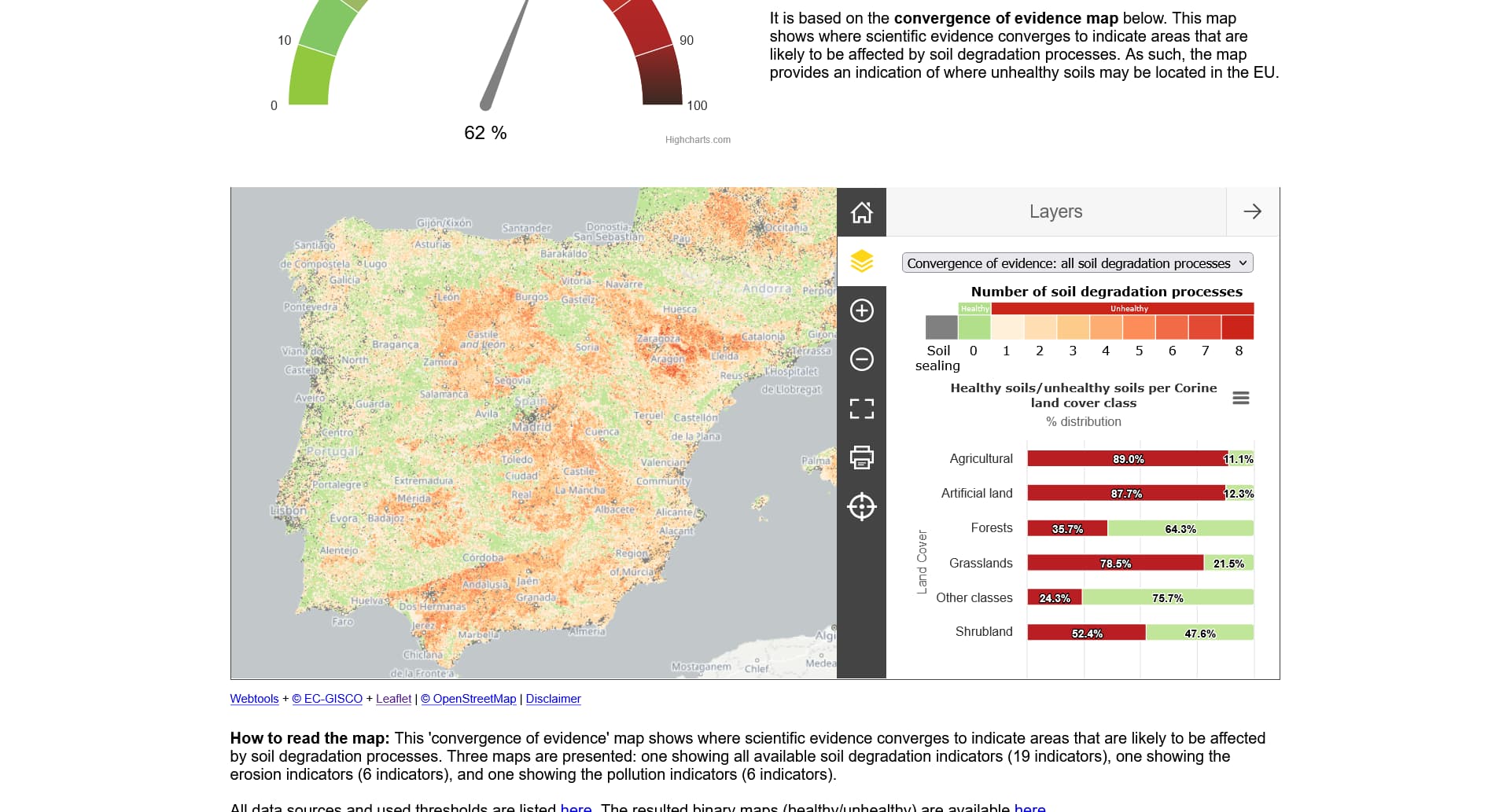Open the OpenStreetMap attribution link
The width and height of the screenshot is (1510, 812).
469,699
